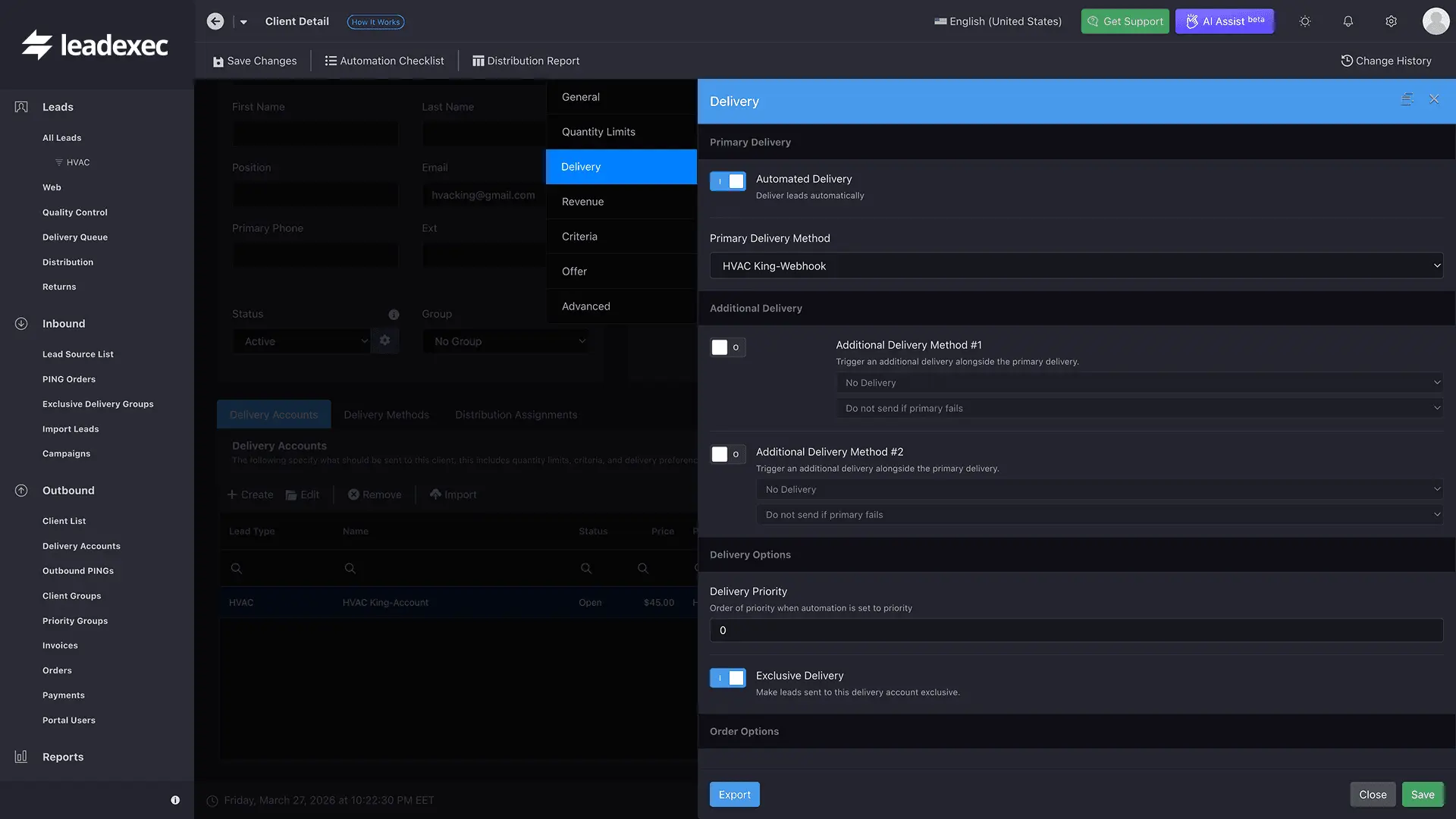Viewport: 1456px width, 819px height.
Task: Click the Status gear icon
Action: point(385,340)
